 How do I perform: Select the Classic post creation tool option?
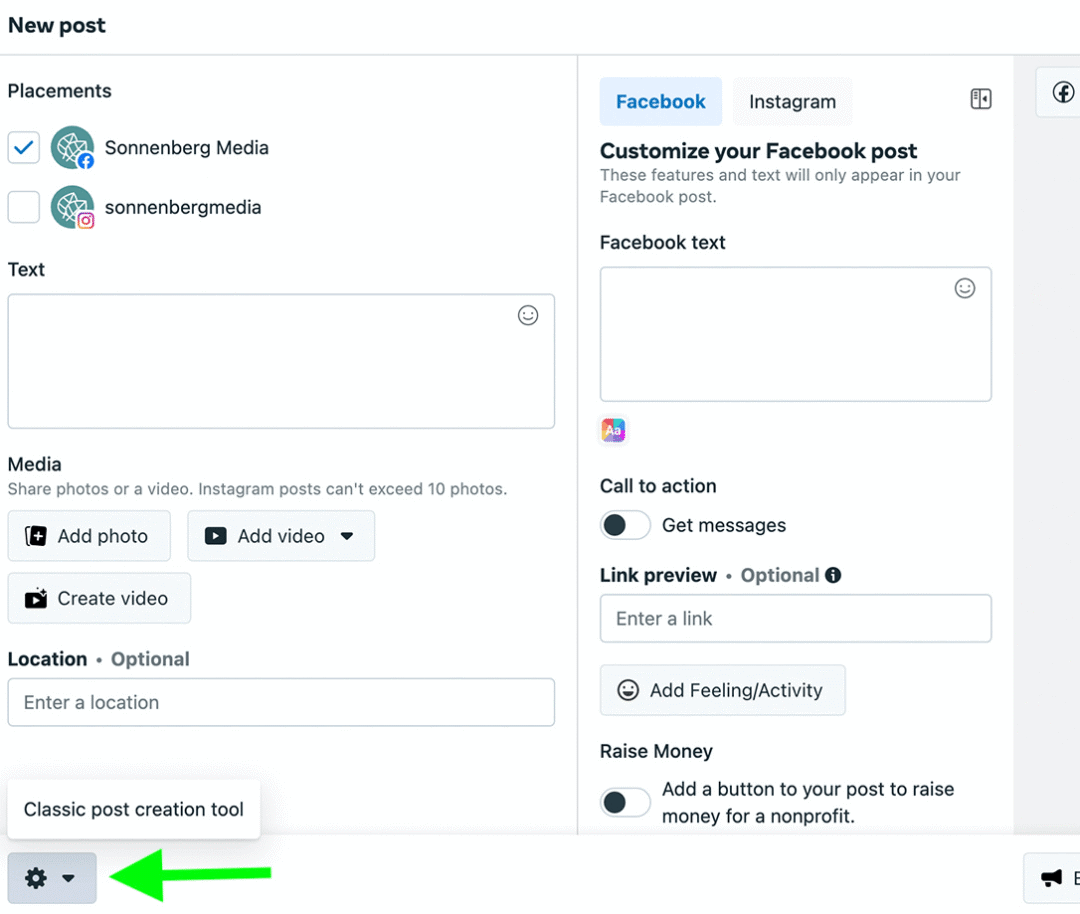point(132,809)
